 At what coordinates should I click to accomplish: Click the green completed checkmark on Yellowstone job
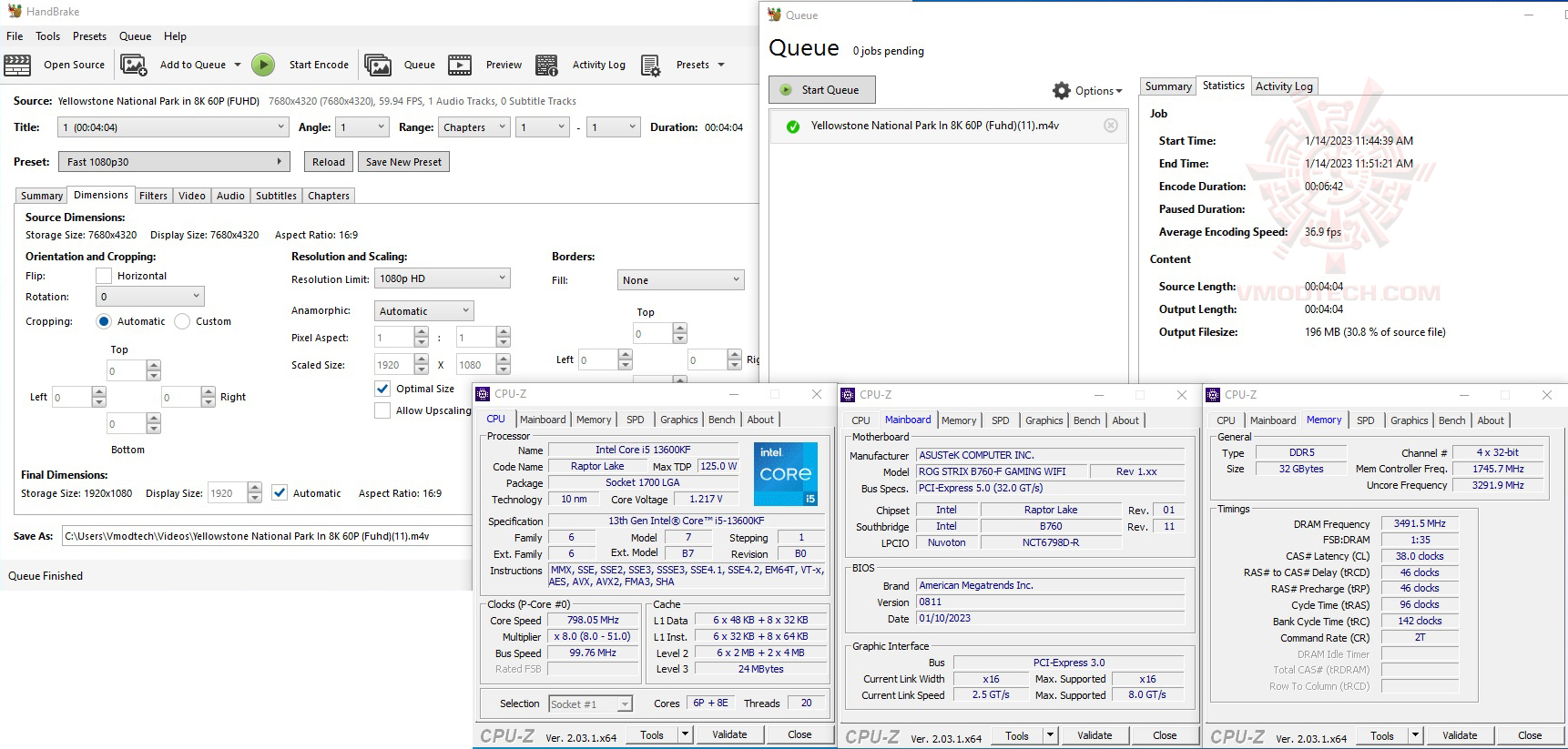(x=793, y=127)
